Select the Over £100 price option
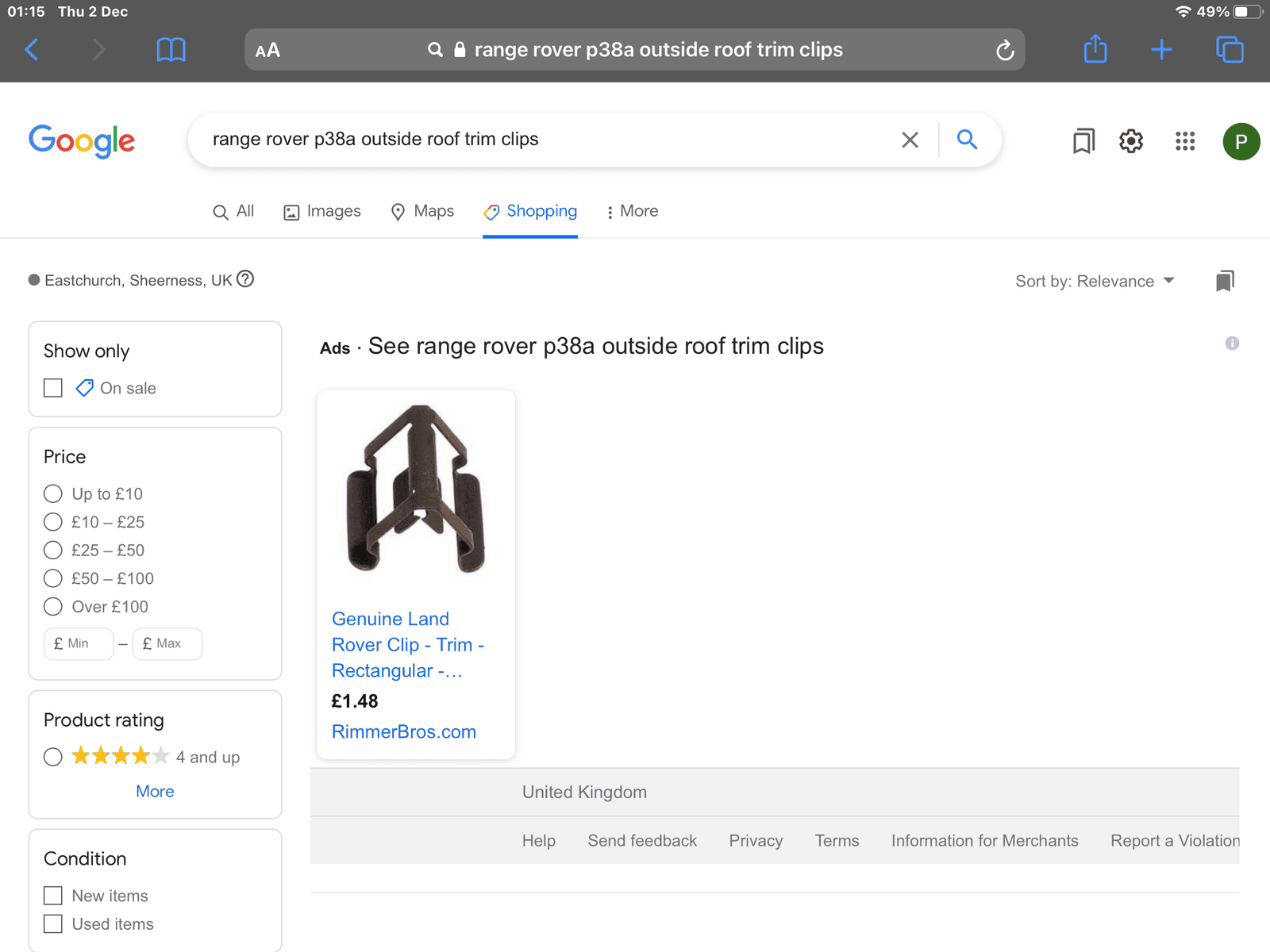Screen dimensions: 1270x952 point(53,607)
